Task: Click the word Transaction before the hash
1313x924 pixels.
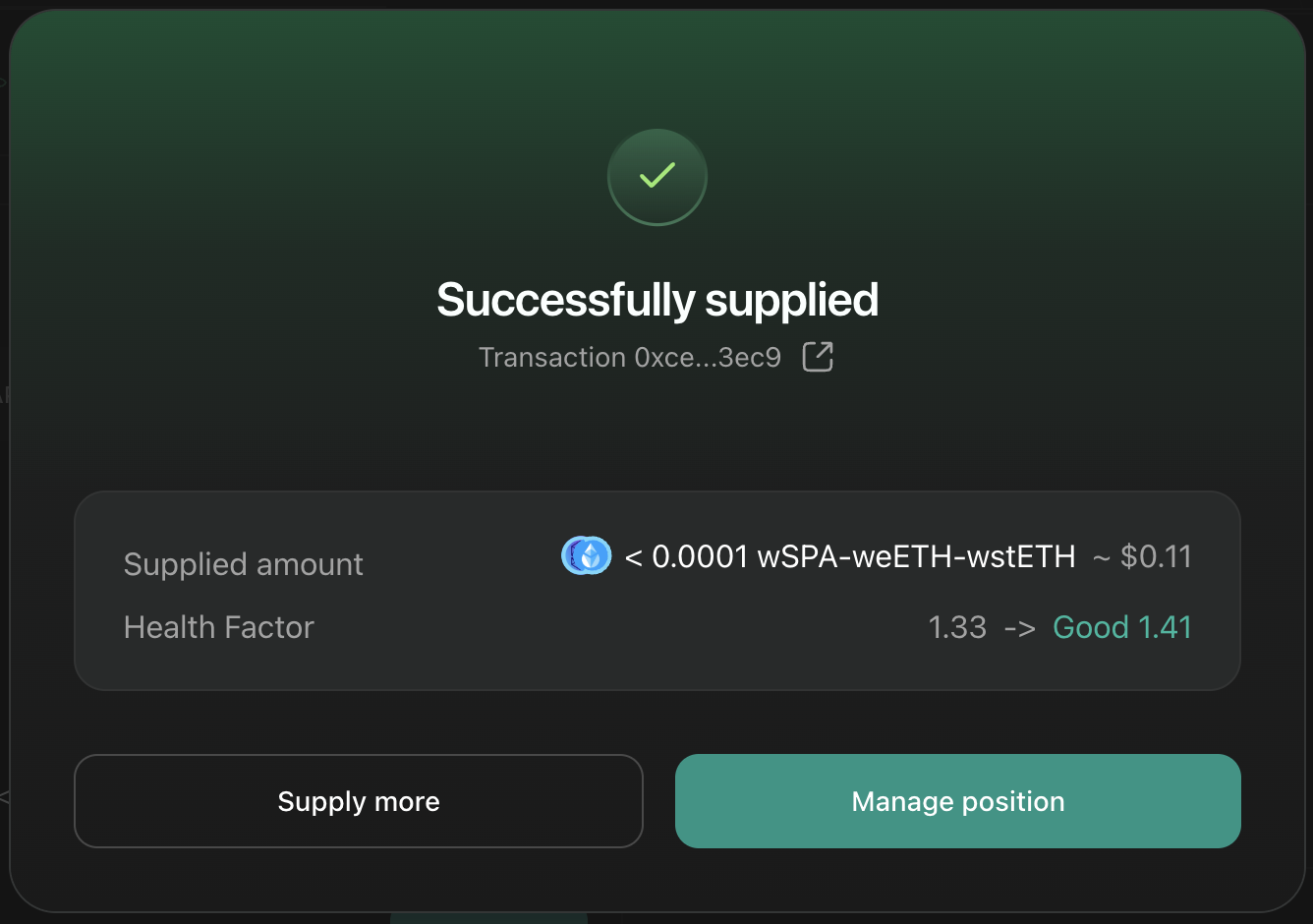Action: 551,357
